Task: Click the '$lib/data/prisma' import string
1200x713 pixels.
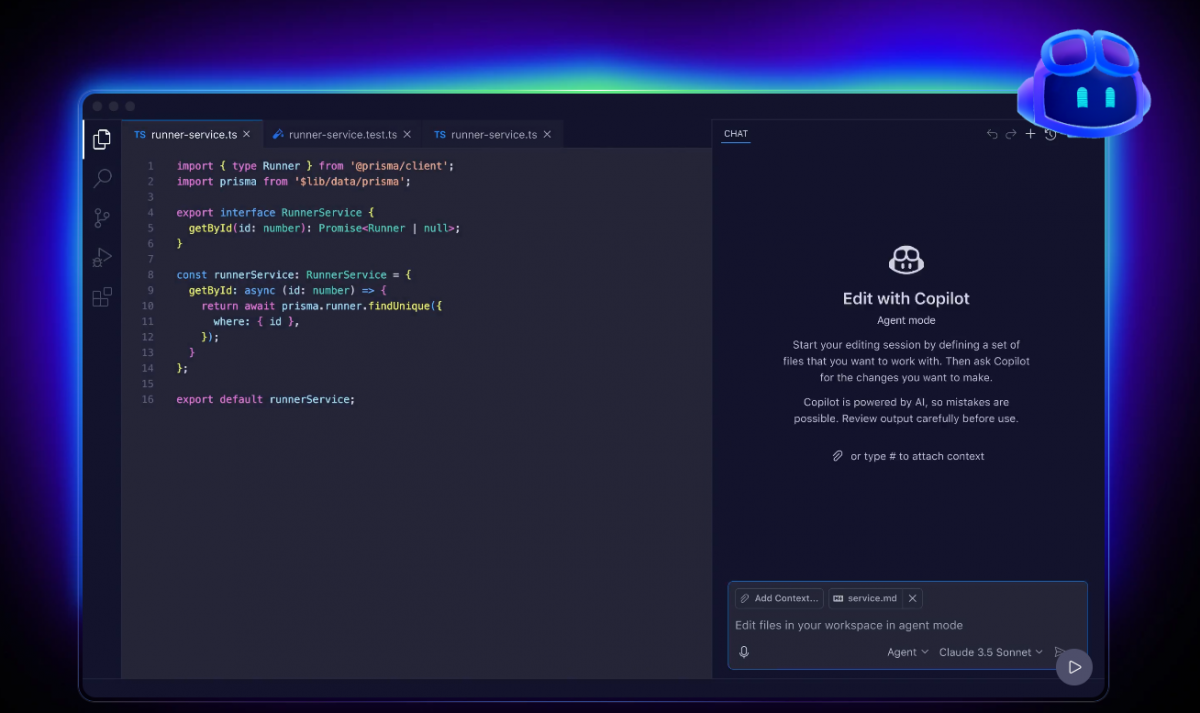Action: tap(352, 182)
